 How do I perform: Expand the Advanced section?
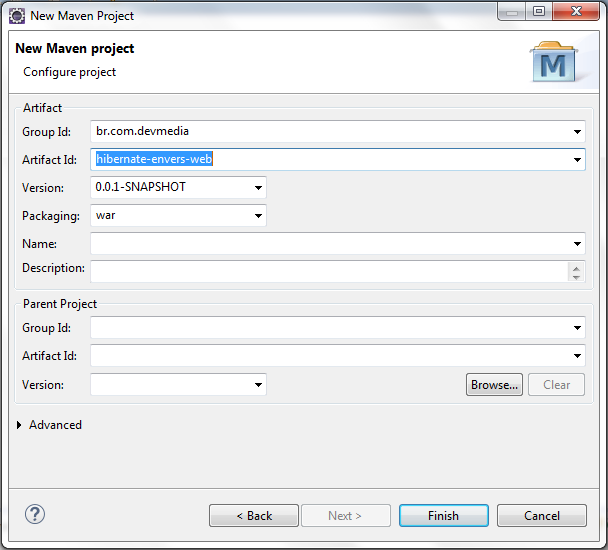point(19,425)
